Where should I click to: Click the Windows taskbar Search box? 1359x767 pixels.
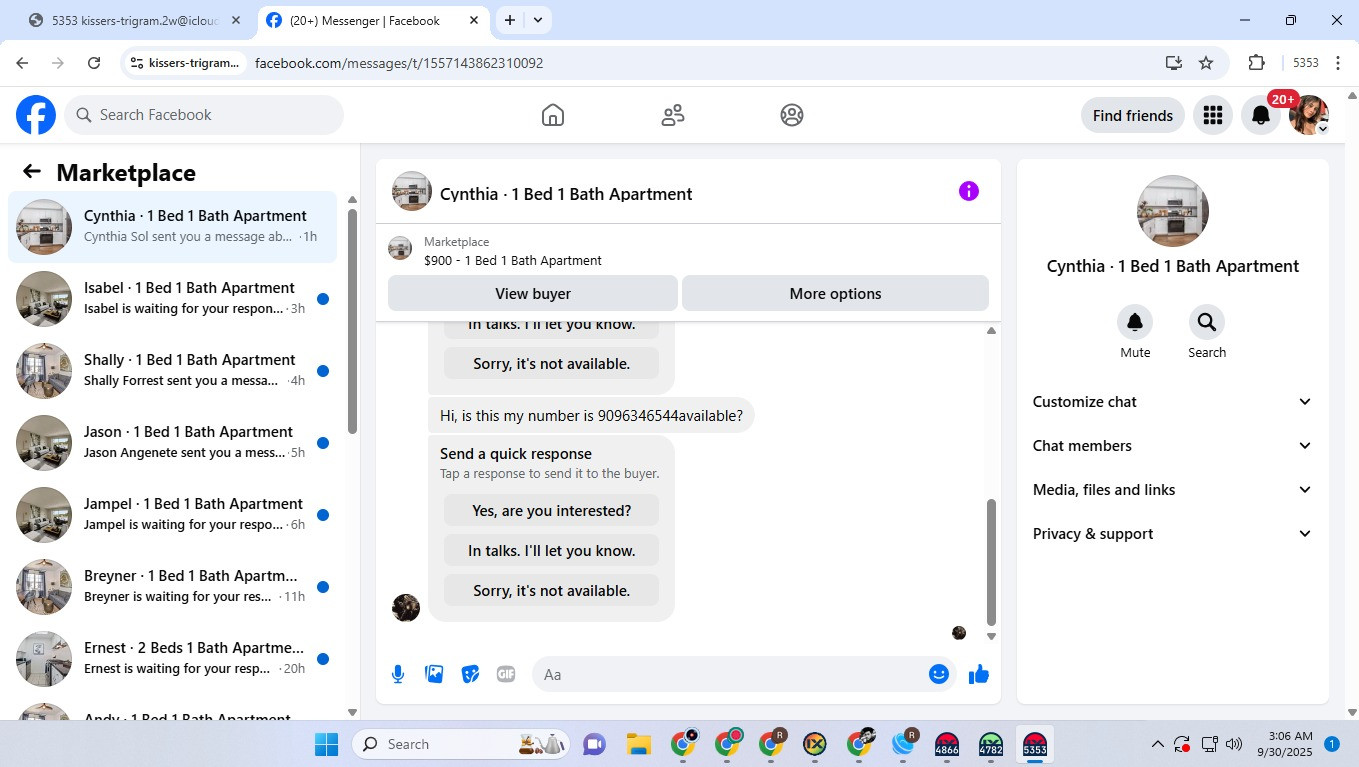coord(459,744)
